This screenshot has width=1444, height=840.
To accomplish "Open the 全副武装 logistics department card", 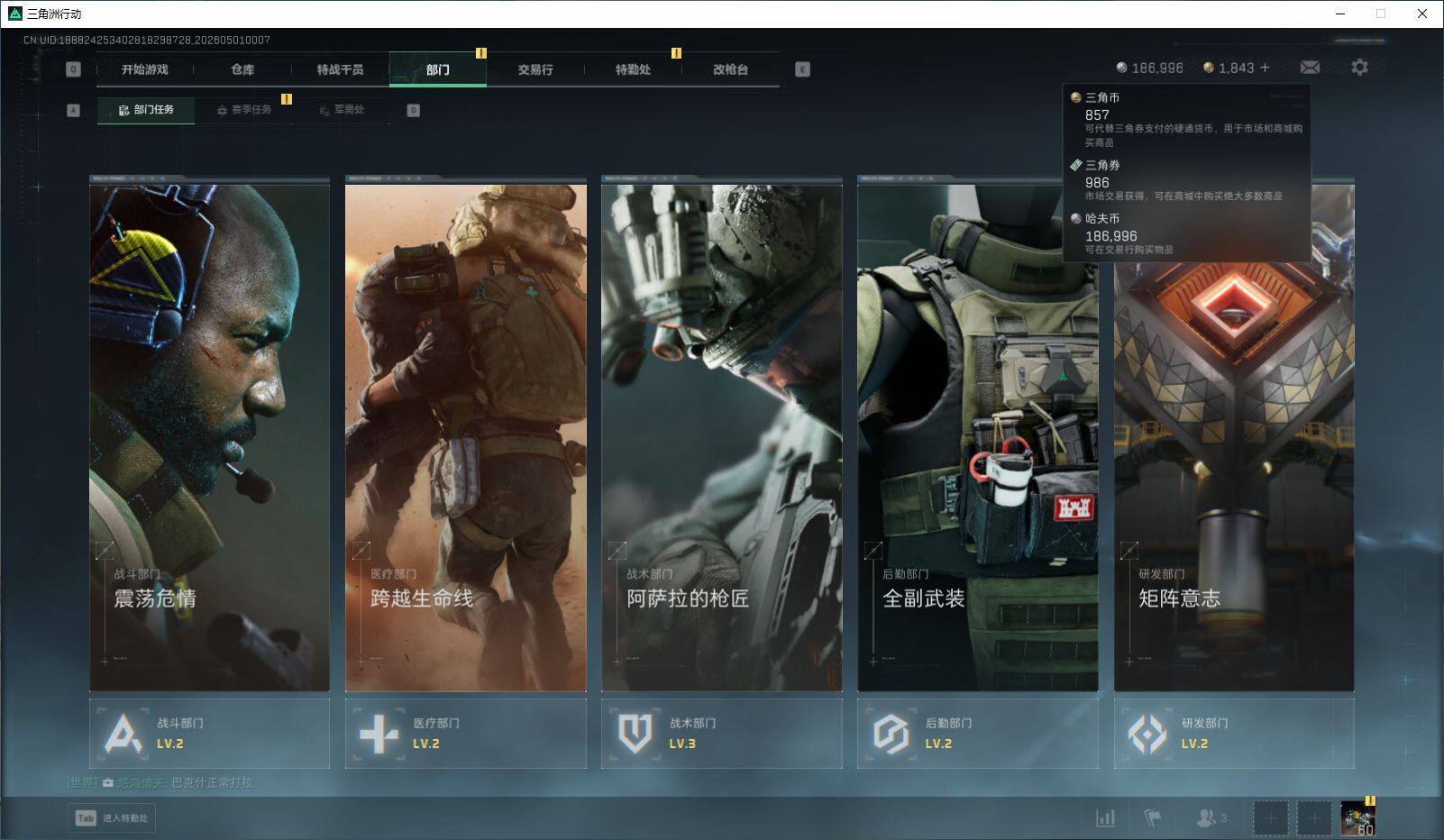I will tap(977, 434).
